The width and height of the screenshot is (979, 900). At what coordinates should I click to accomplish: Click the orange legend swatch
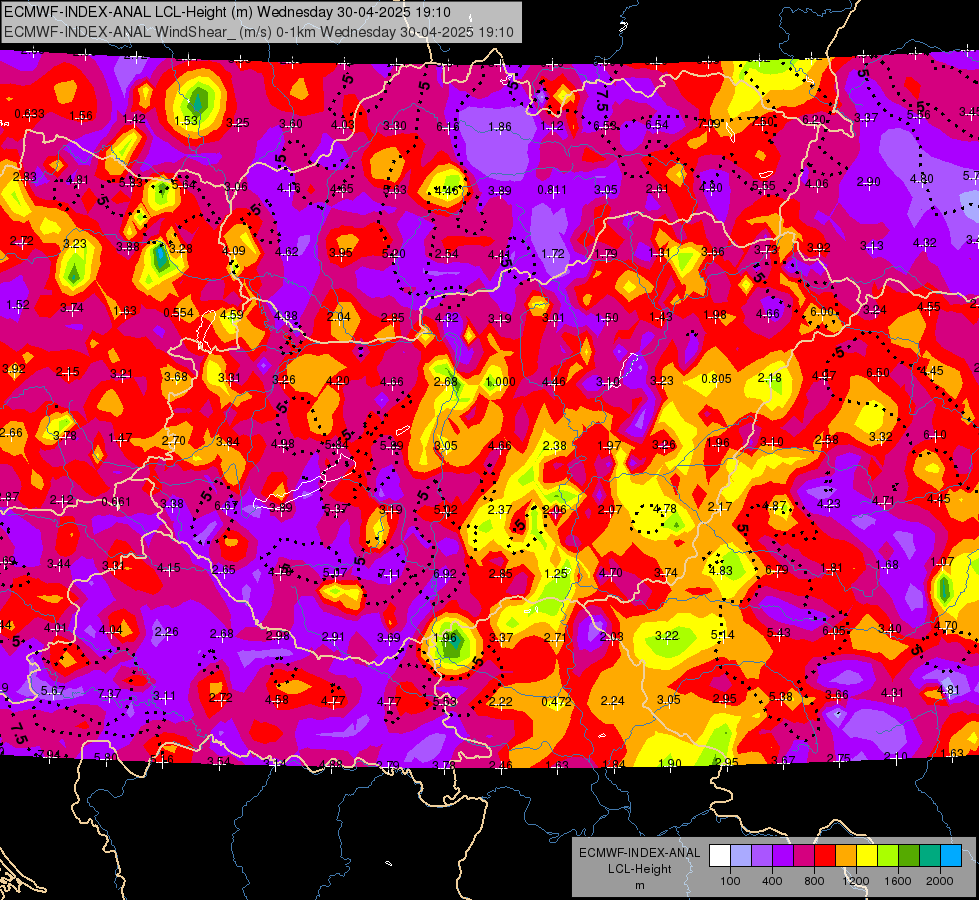(846, 856)
